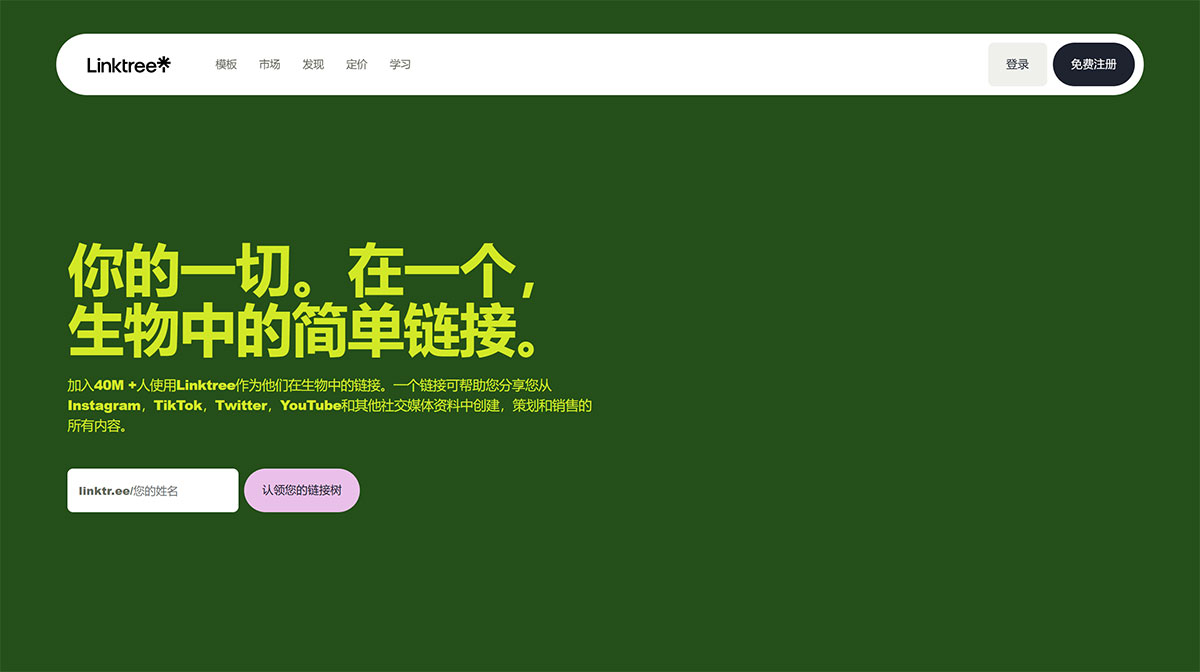Click the linktr.ee/您的姓名 username input field
Image resolution: width=1200 pixels, height=672 pixels.
click(x=152, y=490)
